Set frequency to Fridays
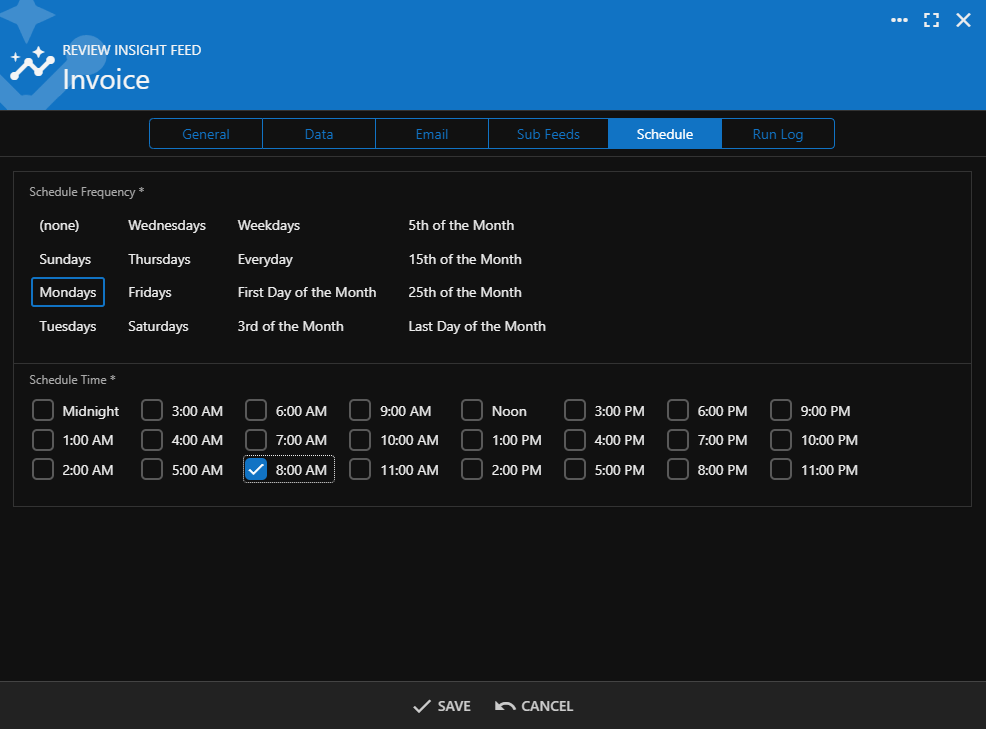Screen dimensions: 986x729 (x=150, y=292)
